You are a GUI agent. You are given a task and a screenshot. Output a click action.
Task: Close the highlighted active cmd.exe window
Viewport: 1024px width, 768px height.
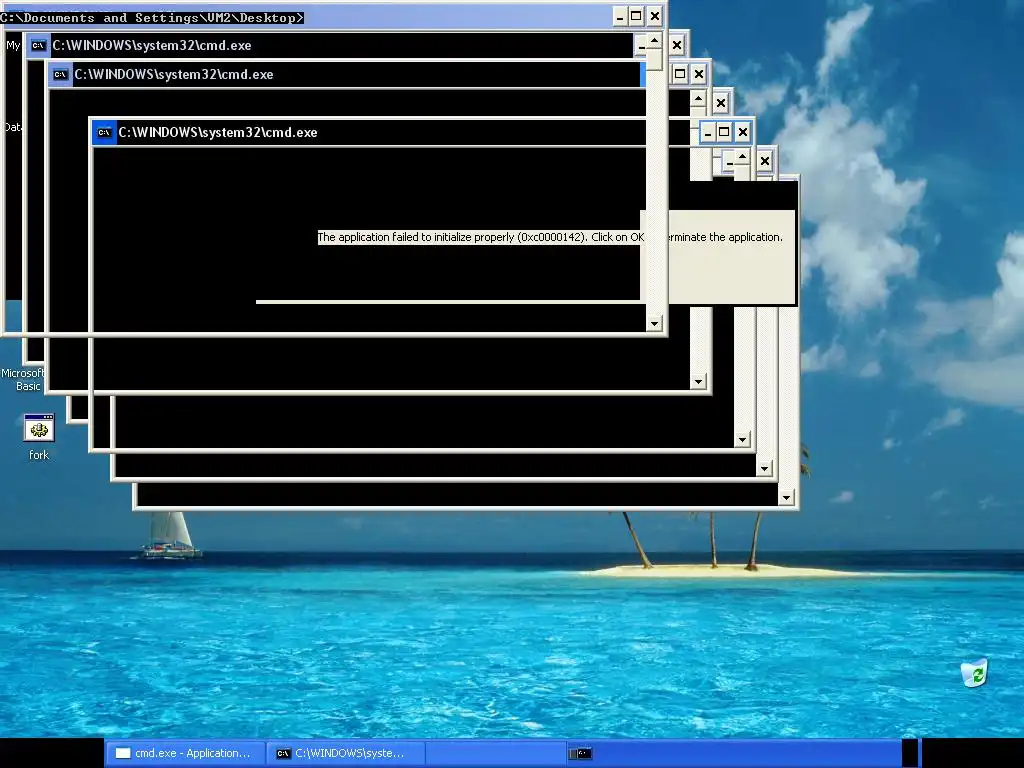[743, 133]
